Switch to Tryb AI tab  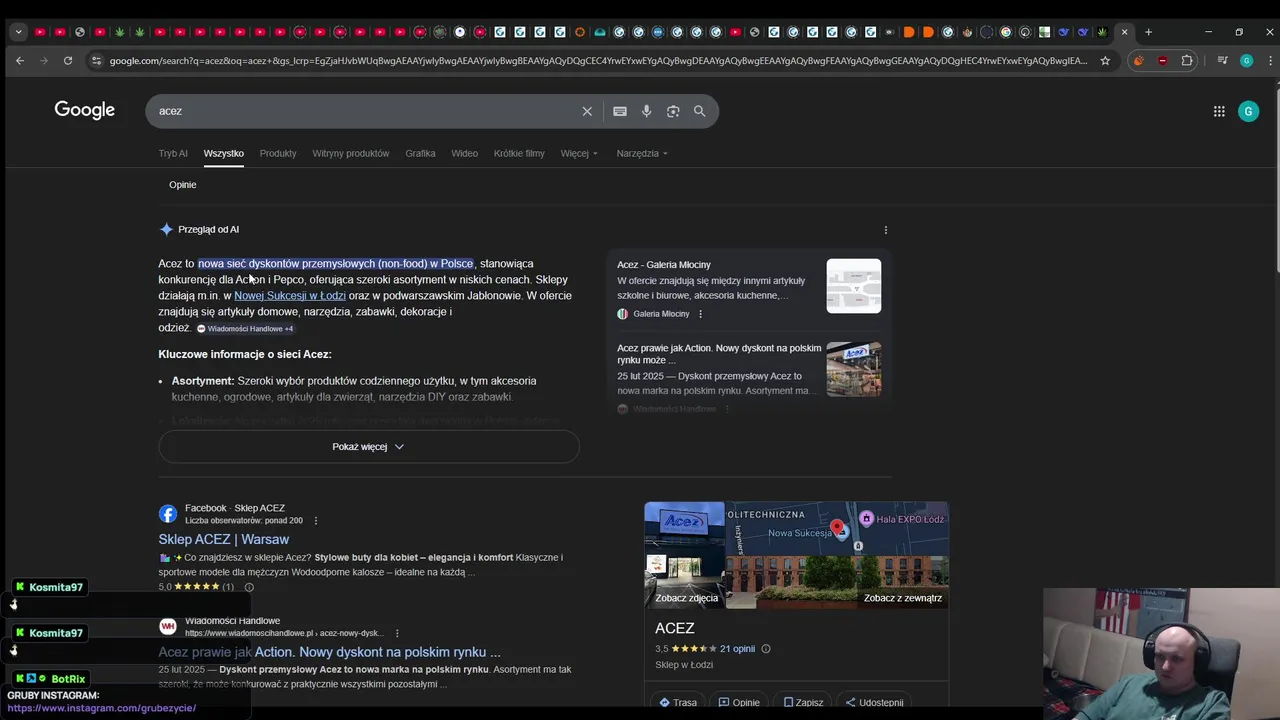click(x=173, y=153)
